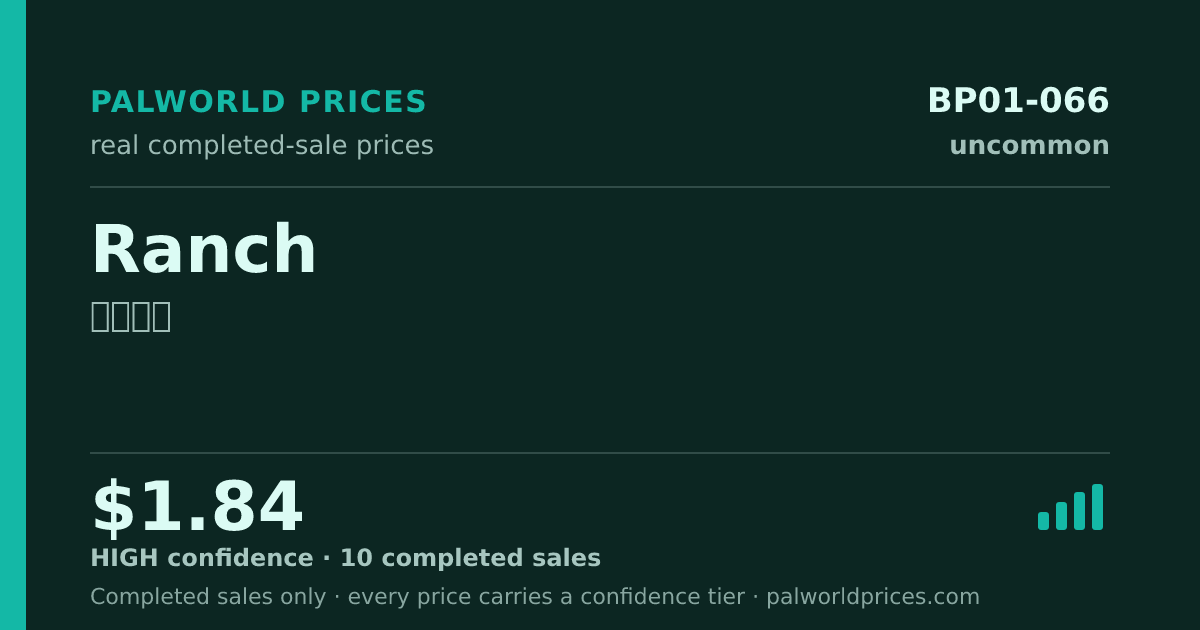1200x630 pixels.
Task: Click the teal accent stripe on left edge
Action: [x=13, y=315]
